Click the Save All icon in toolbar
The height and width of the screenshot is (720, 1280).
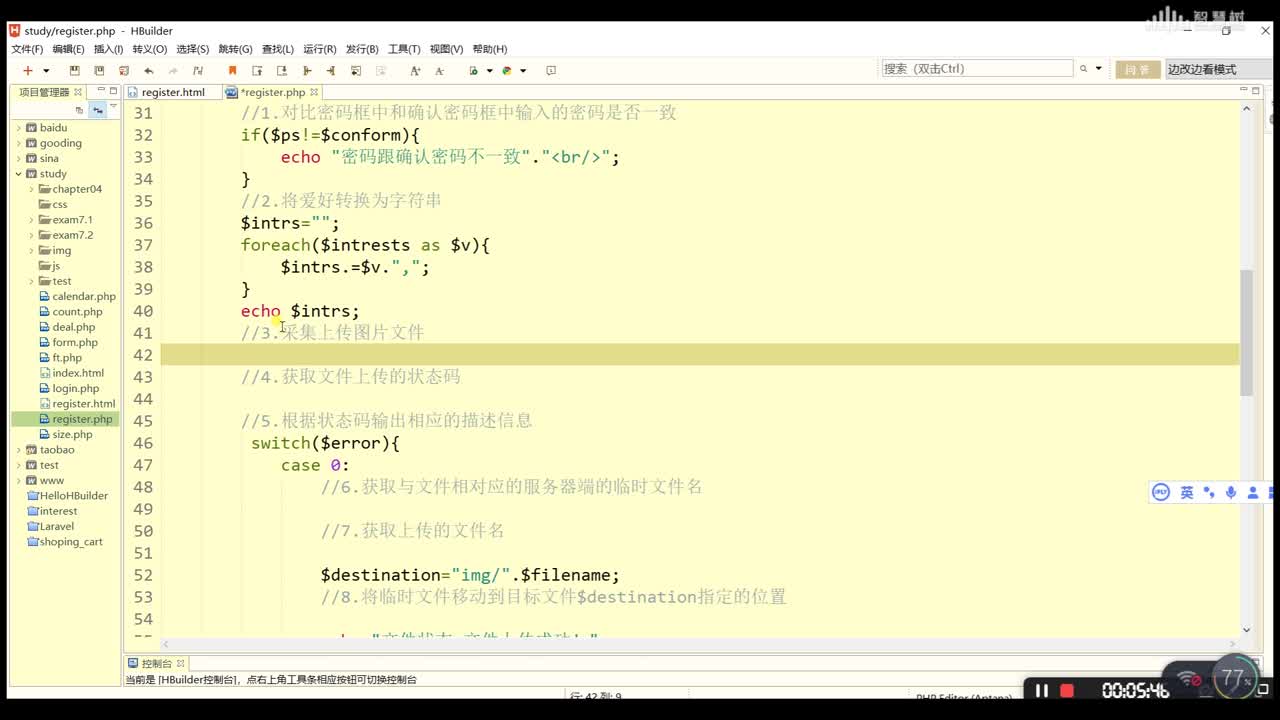point(124,70)
